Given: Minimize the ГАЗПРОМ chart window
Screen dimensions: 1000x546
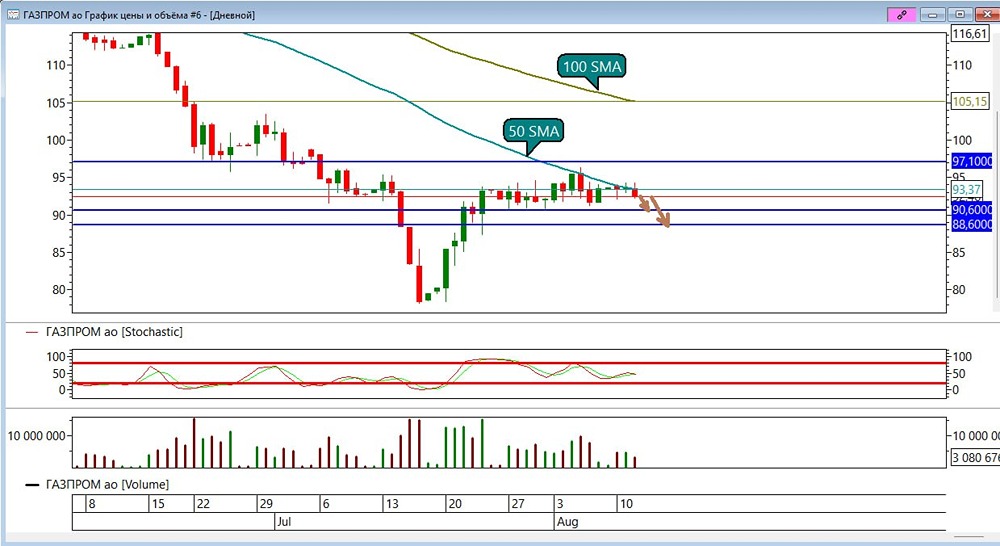Looking at the screenshot, I should point(932,15).
